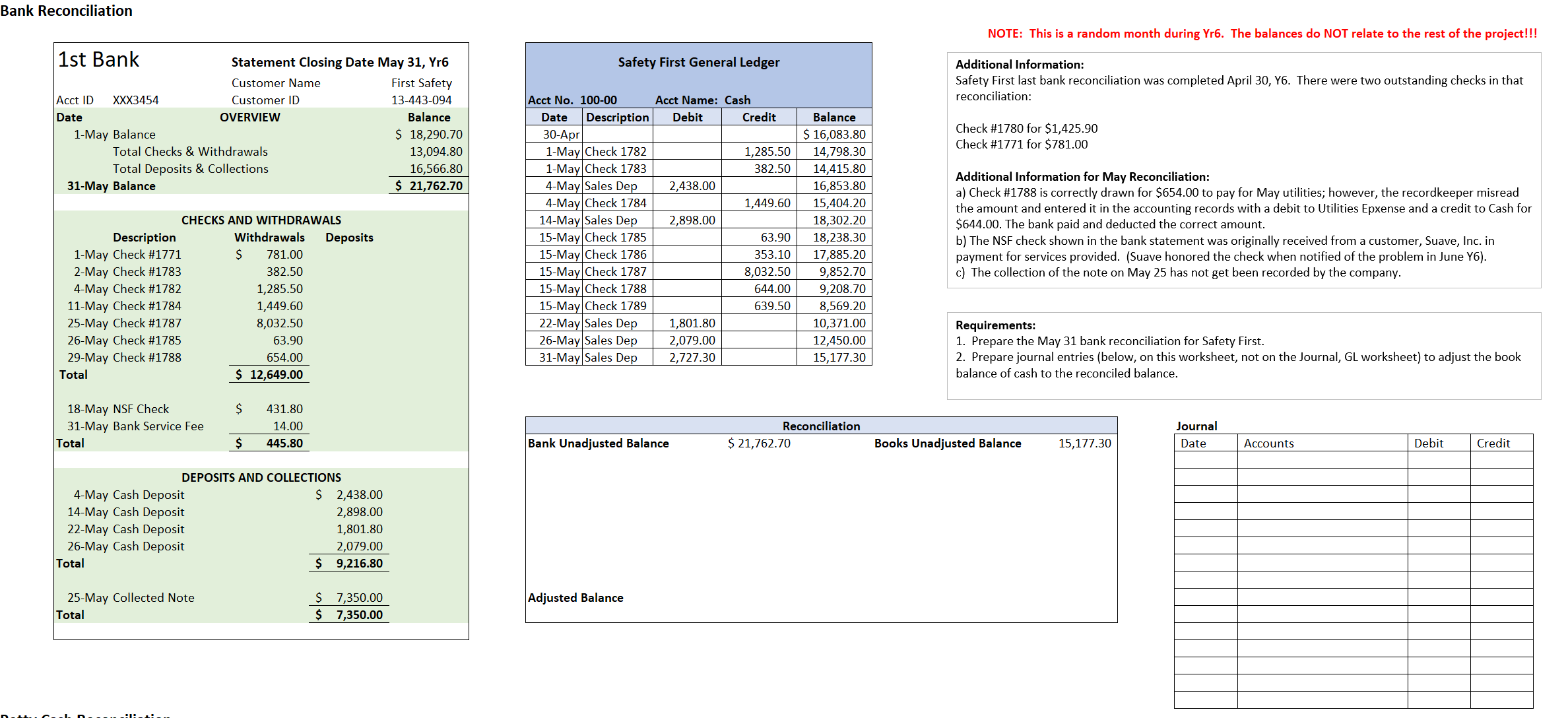Click the Check 1788 row in the ledger
Screen dimensions: 1568x718
point(616,288)
